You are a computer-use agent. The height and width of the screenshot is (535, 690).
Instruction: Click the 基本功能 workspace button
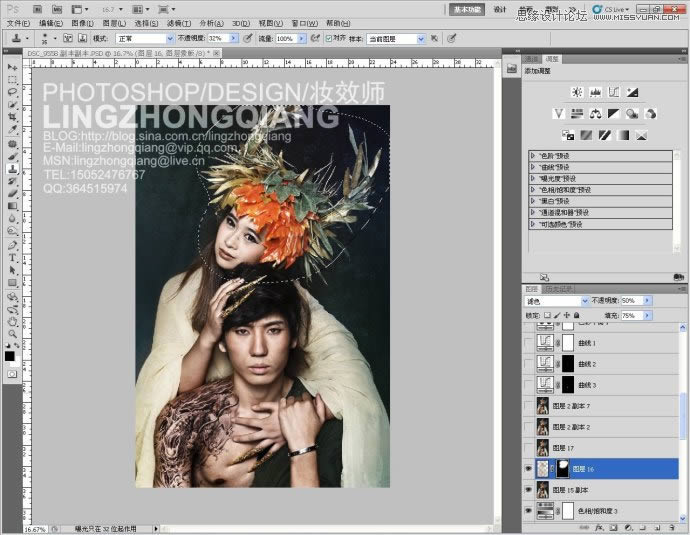(466, 10)
